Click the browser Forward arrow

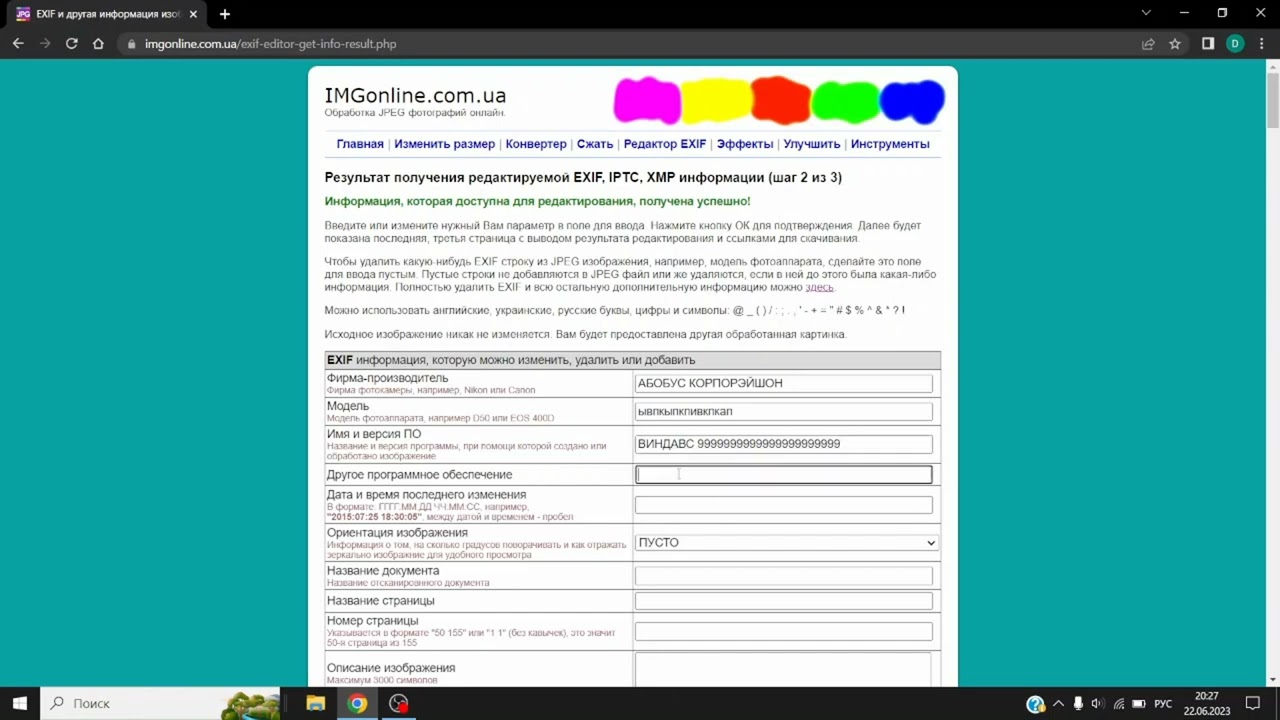(45, 44)
